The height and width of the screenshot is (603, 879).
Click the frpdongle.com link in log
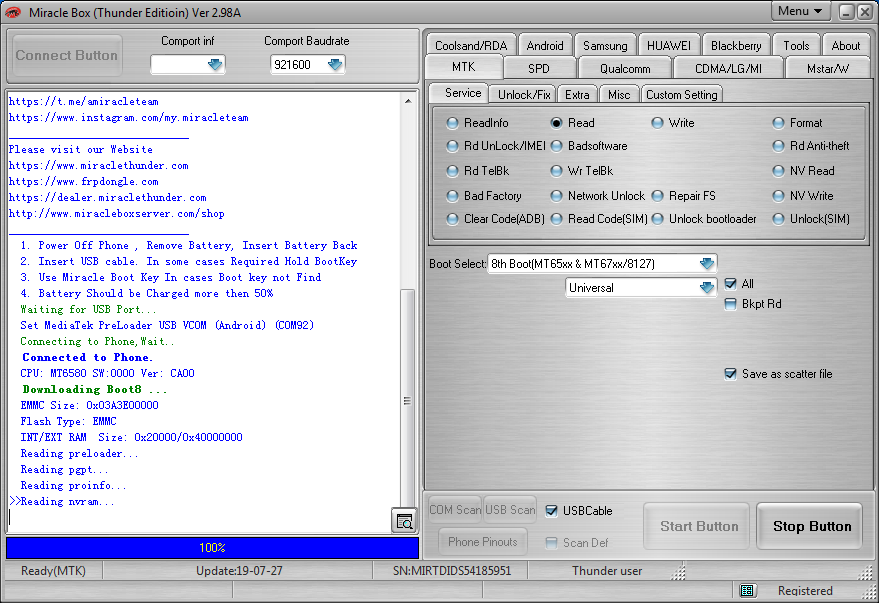[x=84, y=182]
